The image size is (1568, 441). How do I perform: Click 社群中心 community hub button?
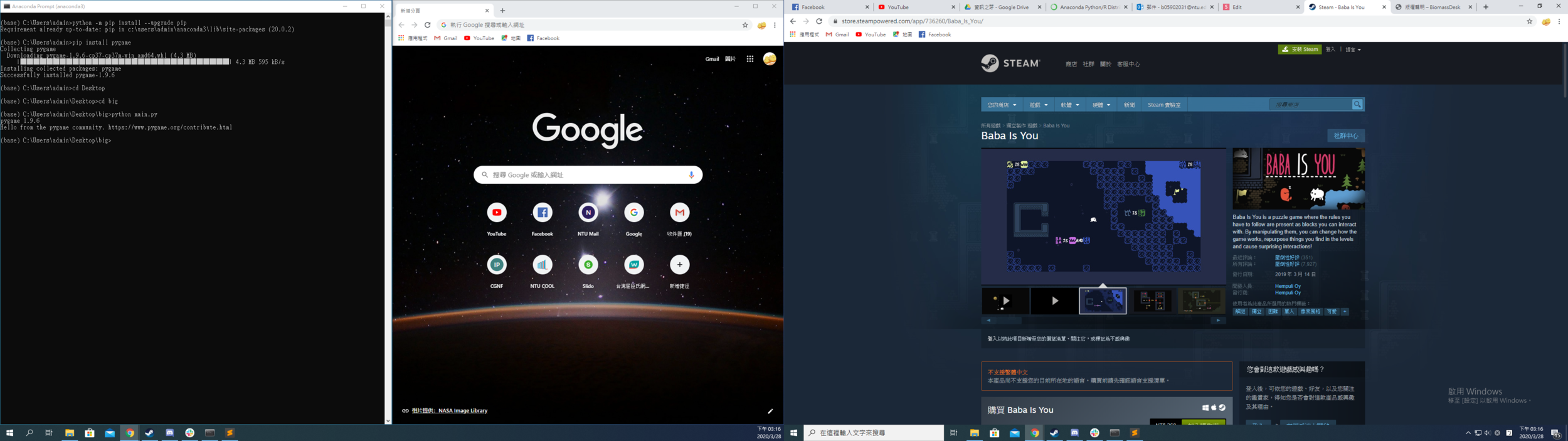[1345, 135]
